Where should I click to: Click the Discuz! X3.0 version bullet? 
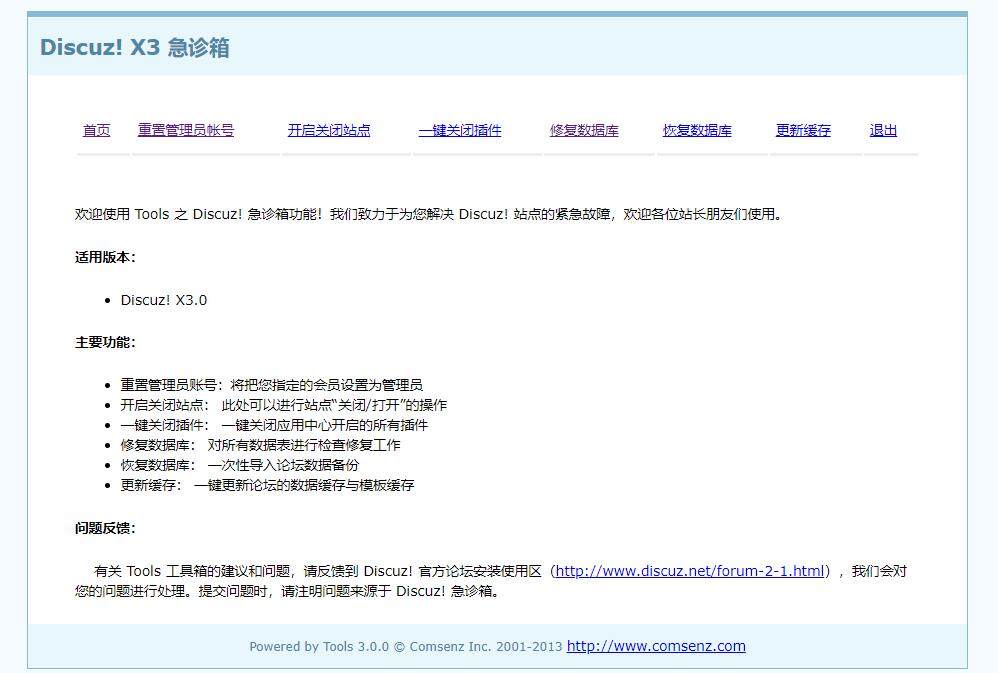(x=164, y=301)
